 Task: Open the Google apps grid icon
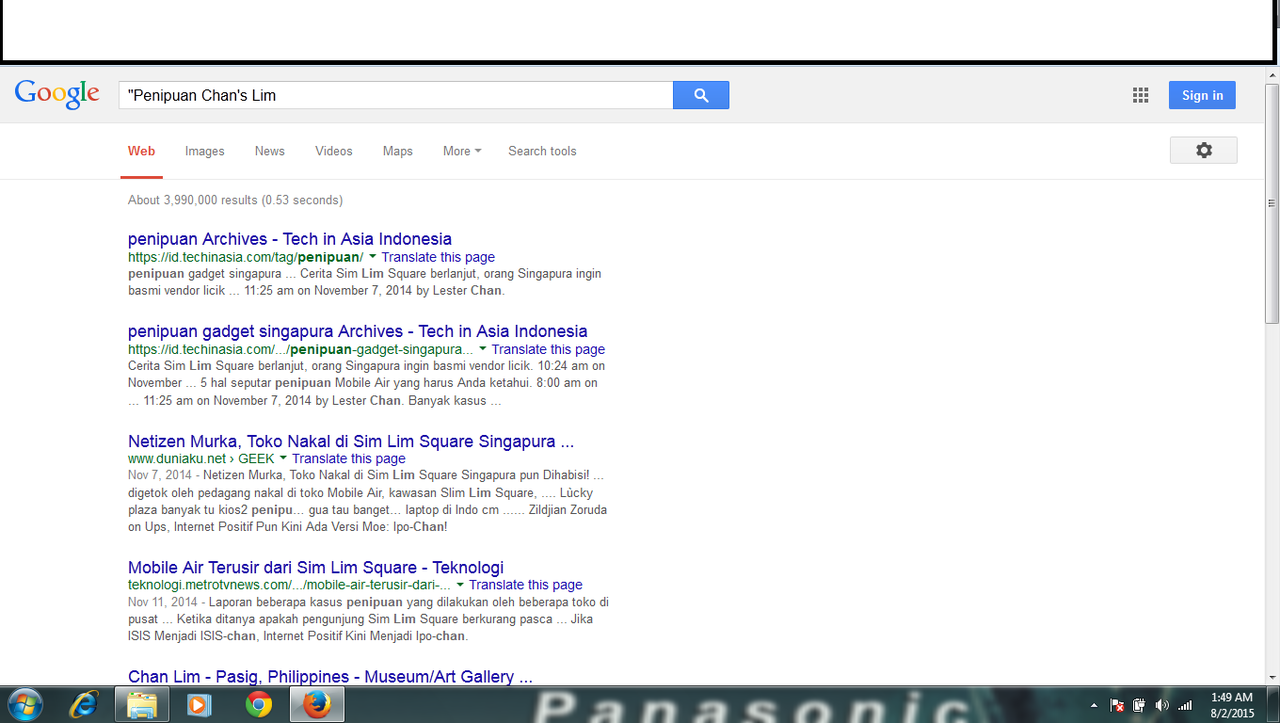point(1140,95)
